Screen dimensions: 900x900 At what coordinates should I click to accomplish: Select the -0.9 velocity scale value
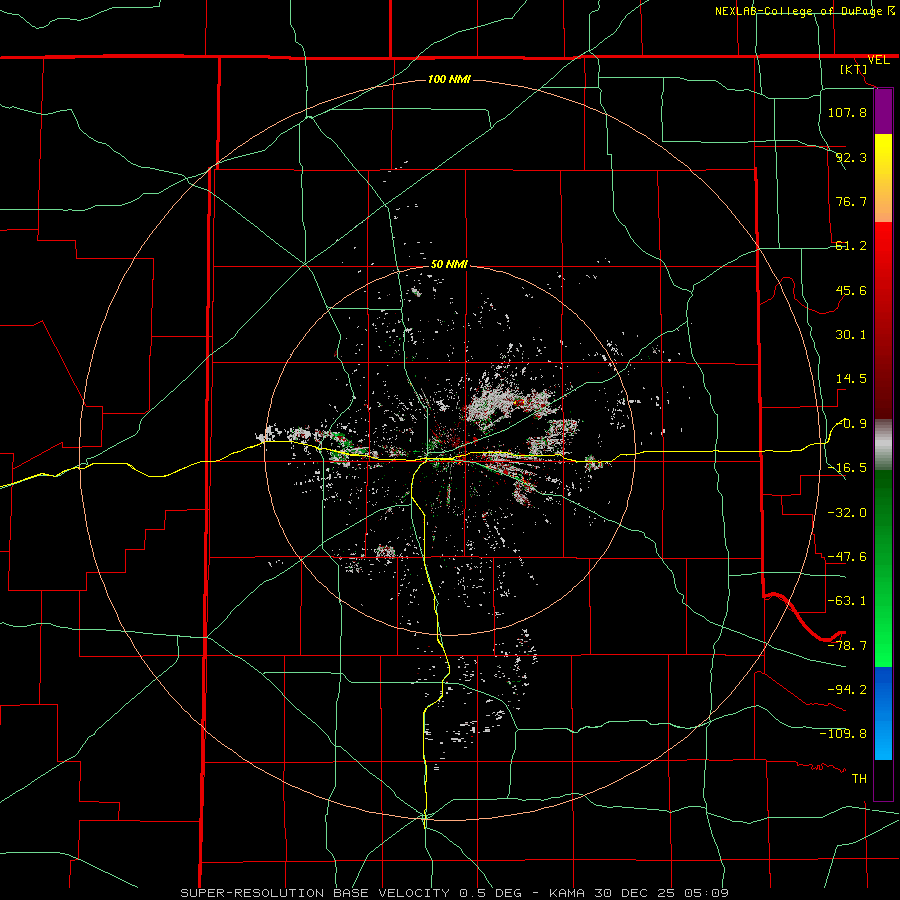pos(851,424)
